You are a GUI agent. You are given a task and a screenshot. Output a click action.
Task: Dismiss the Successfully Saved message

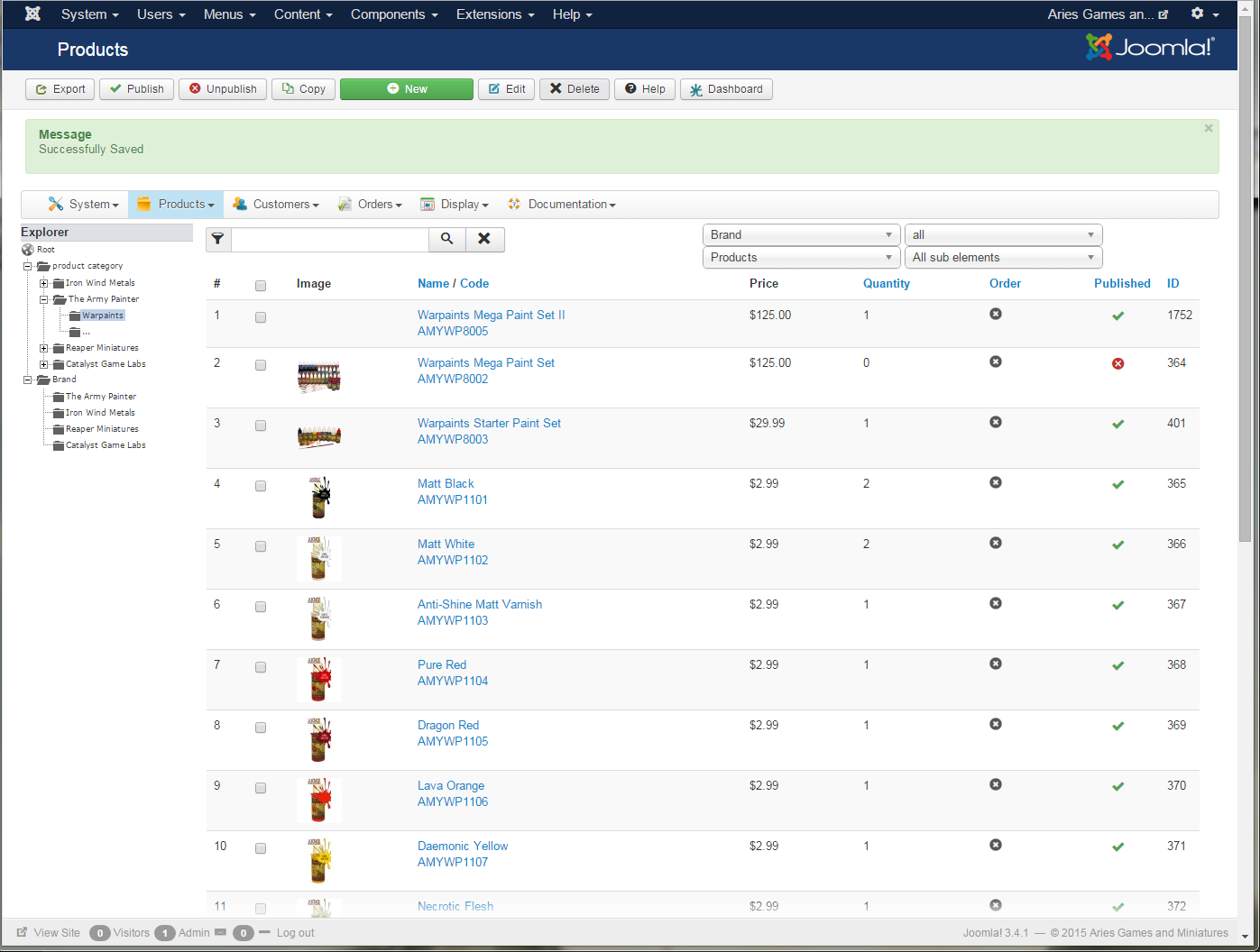[1209, 129]
